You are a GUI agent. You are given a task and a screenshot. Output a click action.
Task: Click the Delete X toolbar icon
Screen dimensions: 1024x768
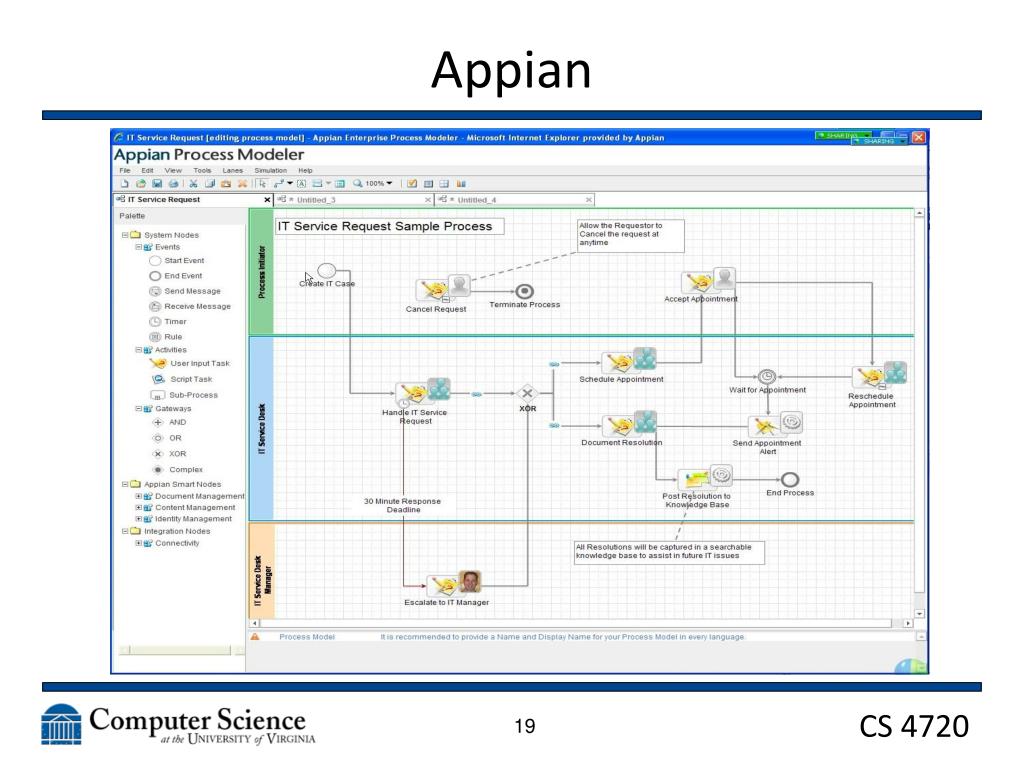pos(242,184)
